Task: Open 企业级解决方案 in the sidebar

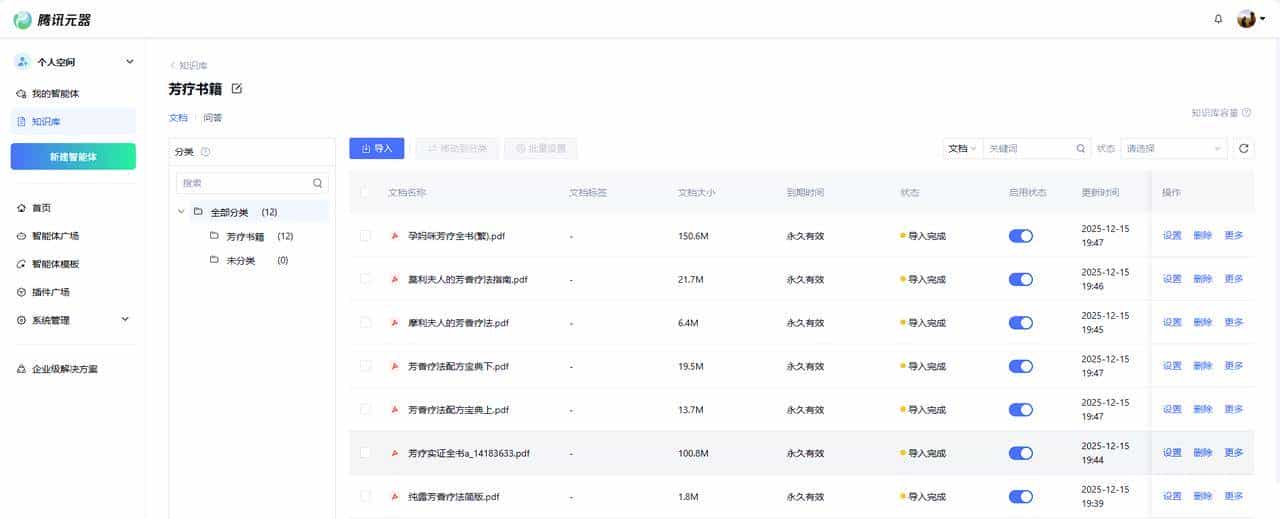Action: click(x=74, y=369)
